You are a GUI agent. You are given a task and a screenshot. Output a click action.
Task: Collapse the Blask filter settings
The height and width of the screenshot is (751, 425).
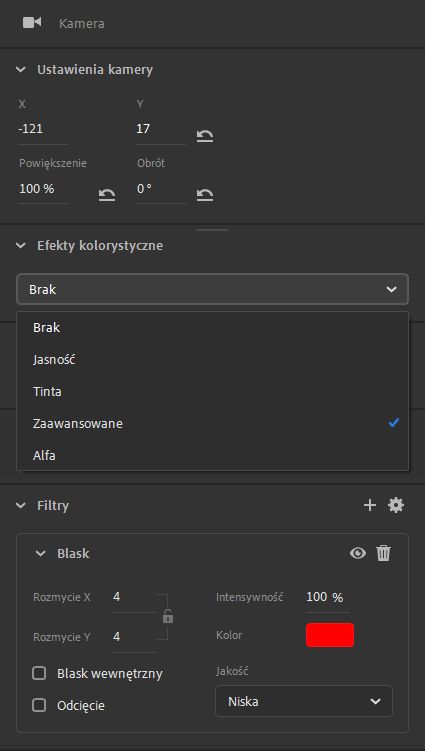(x=41, y=554)
